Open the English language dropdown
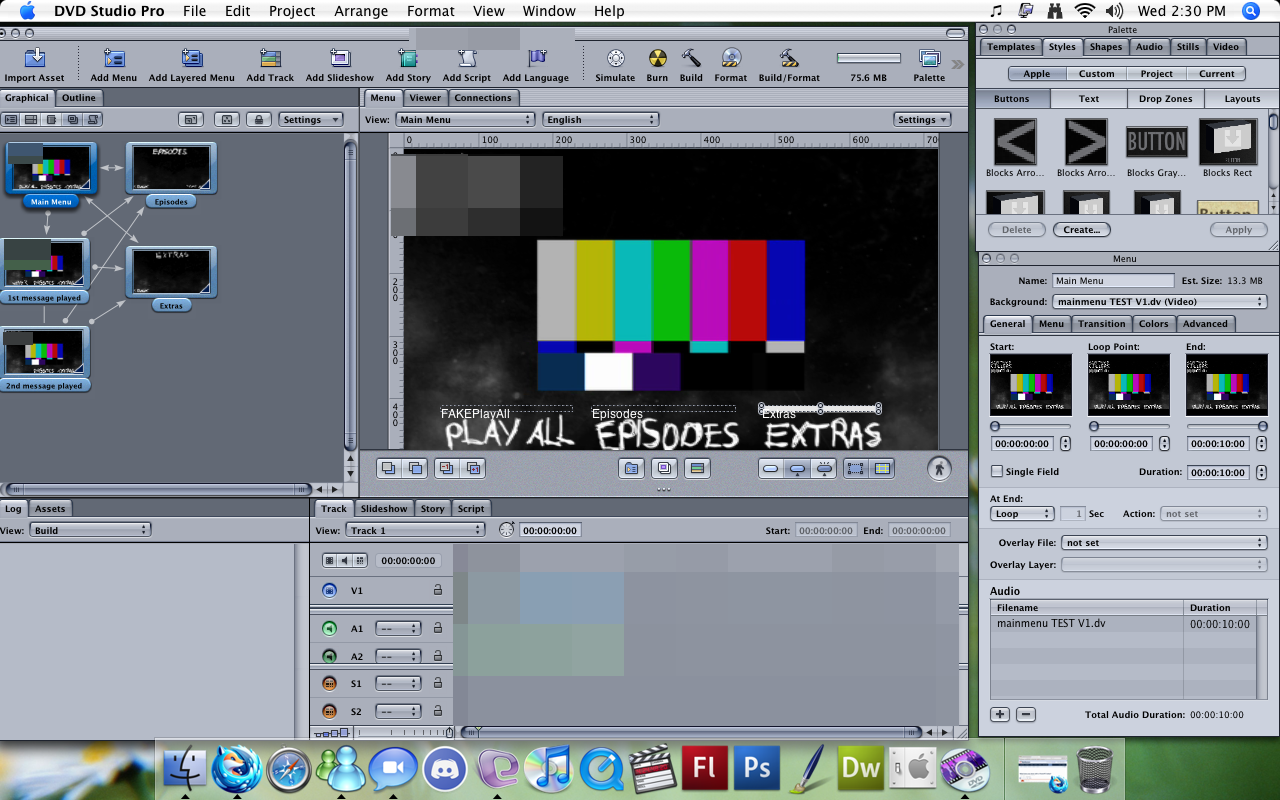 [600, 119]
